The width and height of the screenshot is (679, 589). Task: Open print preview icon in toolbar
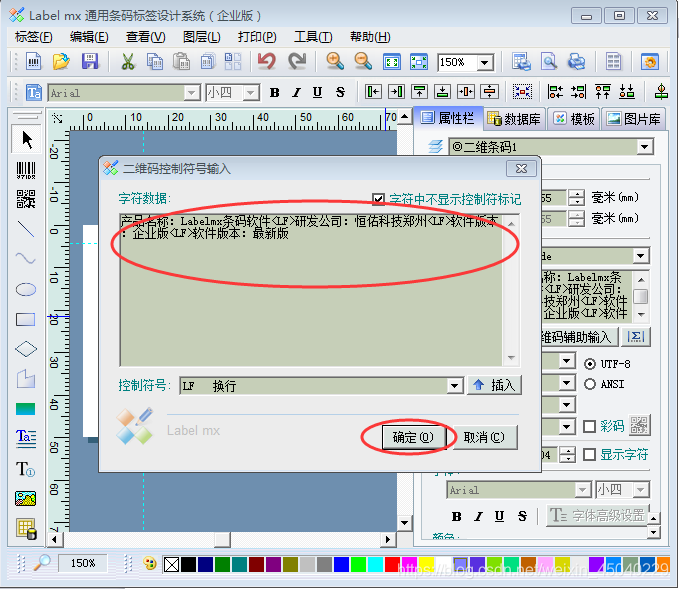(x=549, y=62)
